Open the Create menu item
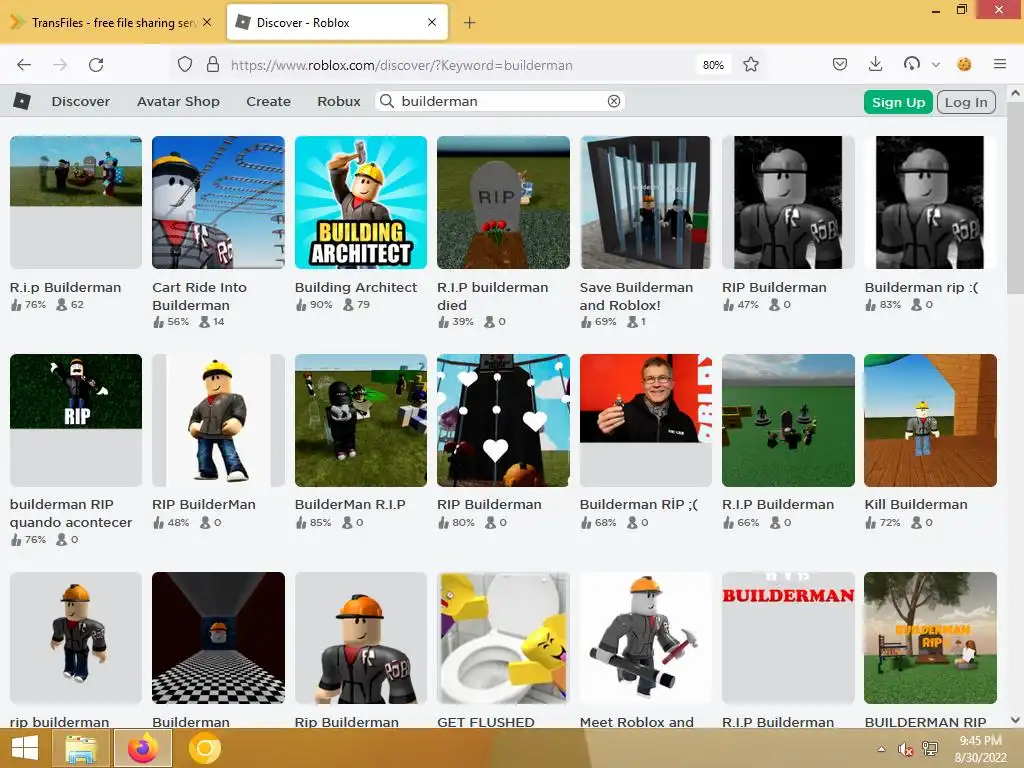This screenshot has height=768, width=1024. point(268,101)
